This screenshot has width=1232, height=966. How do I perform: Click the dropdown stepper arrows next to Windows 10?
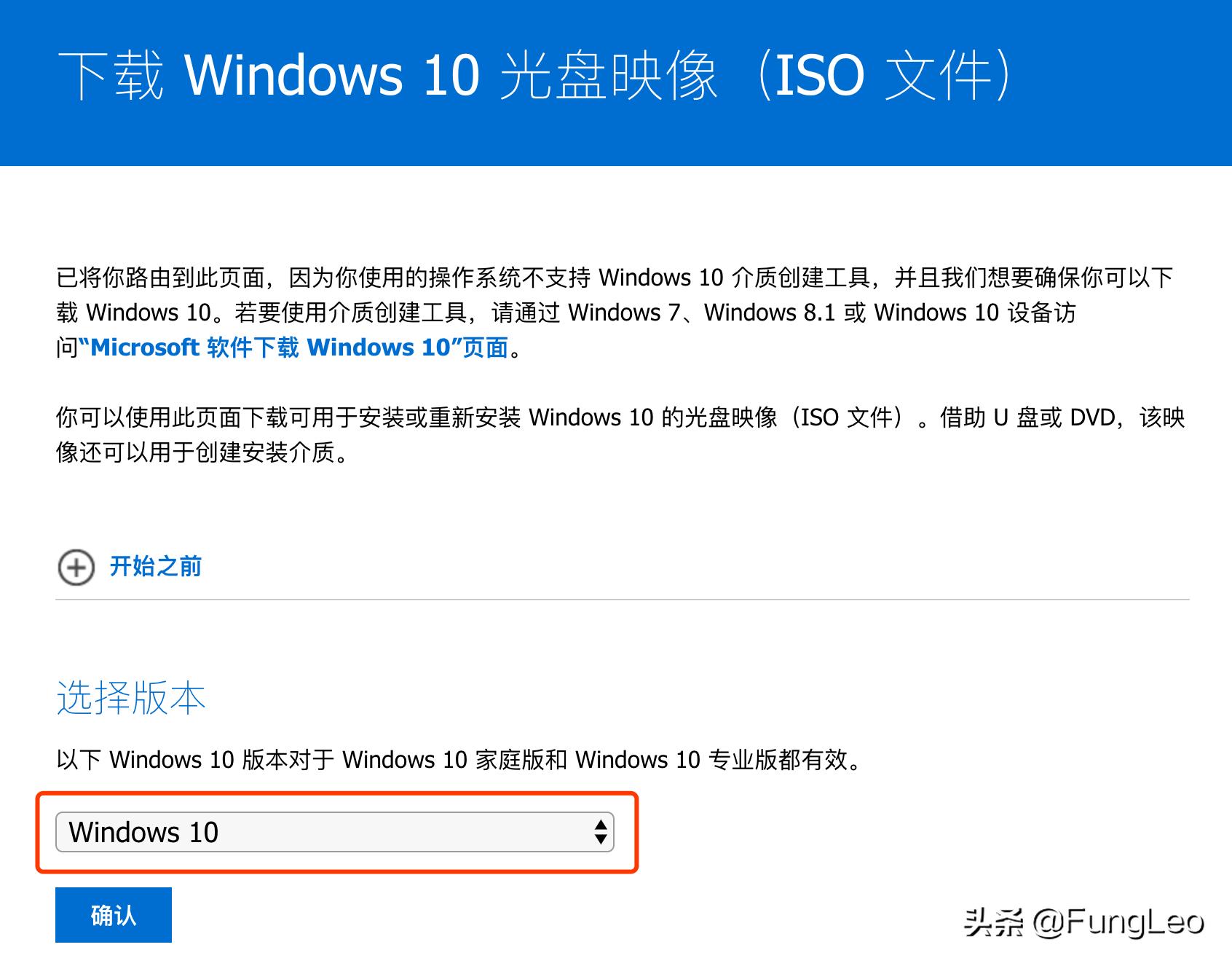pos(599,830)
